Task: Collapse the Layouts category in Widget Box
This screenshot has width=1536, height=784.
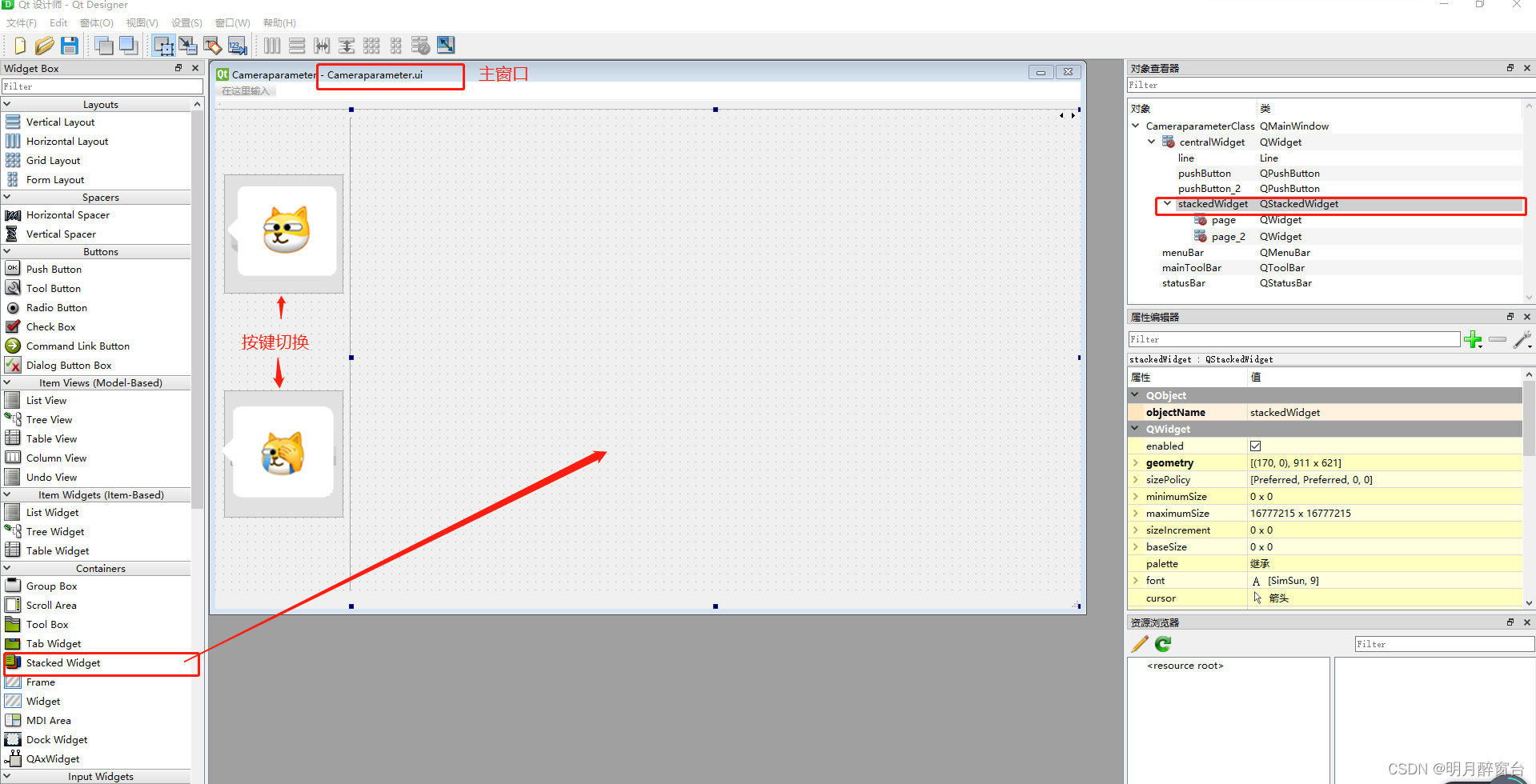Action: coord(7,104)
